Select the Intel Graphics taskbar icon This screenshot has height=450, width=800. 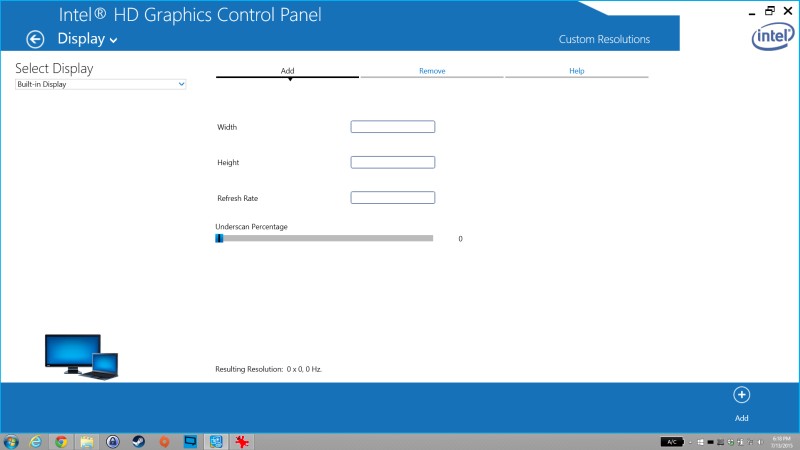coord(216,441)
